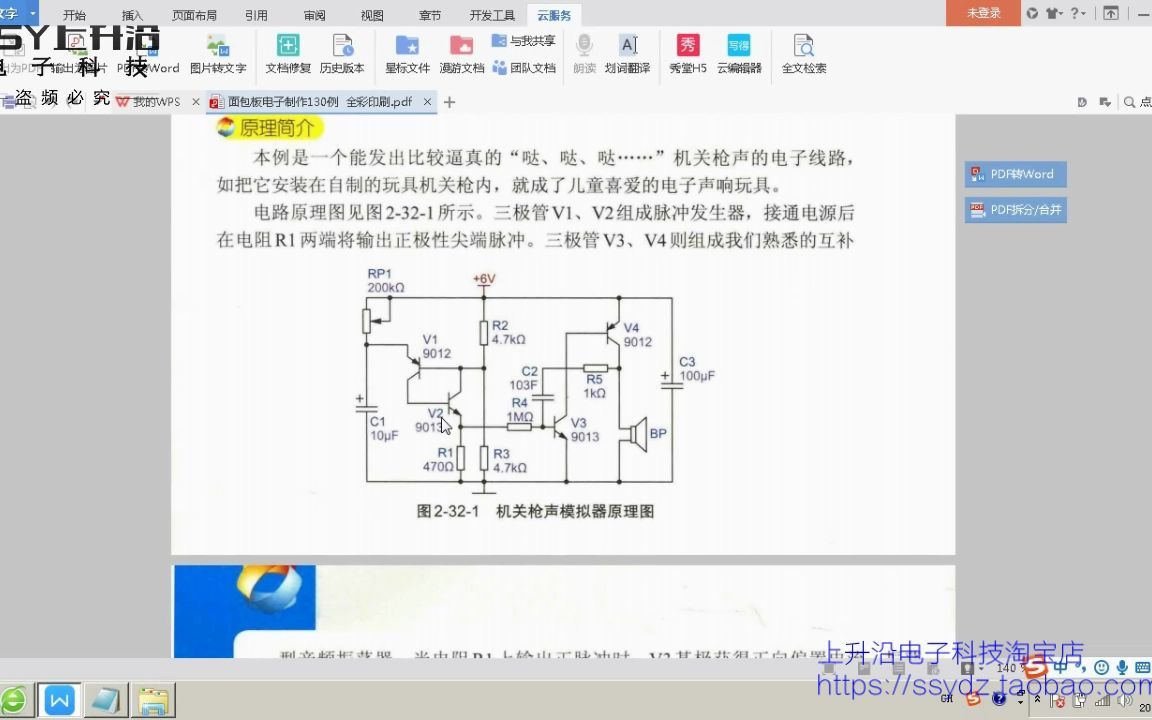Toggle the Sogou input method language indicator
Screen dimensions: 1152x720
[1060, 667]
